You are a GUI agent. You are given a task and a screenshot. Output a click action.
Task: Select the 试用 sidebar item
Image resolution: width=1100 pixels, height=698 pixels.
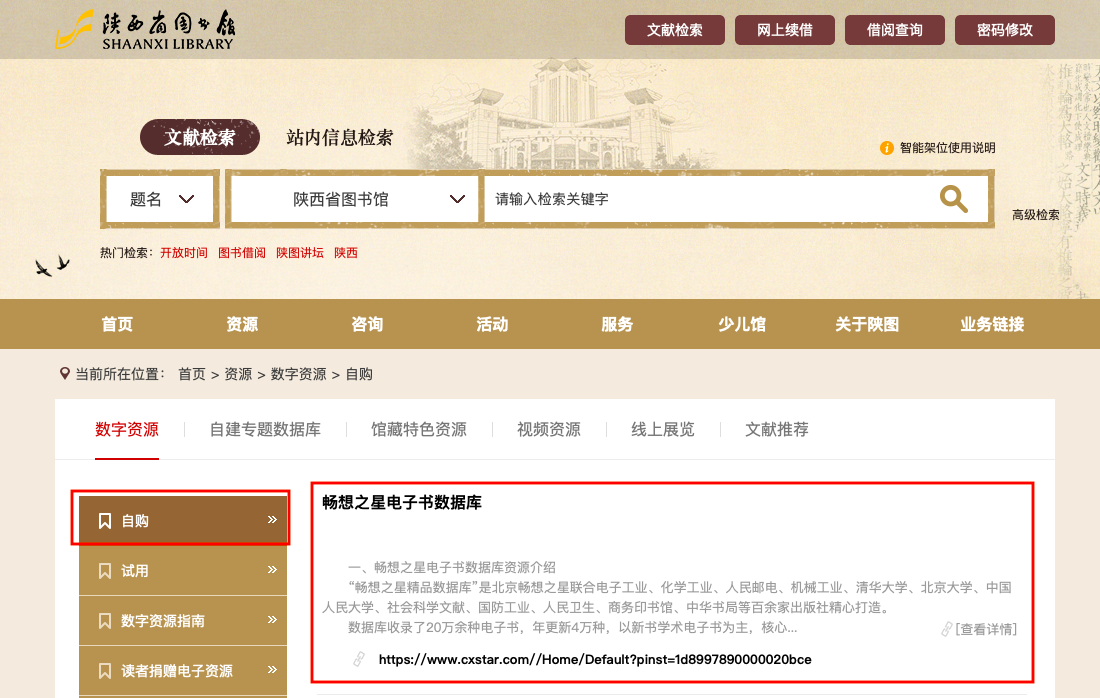[183, 570]
